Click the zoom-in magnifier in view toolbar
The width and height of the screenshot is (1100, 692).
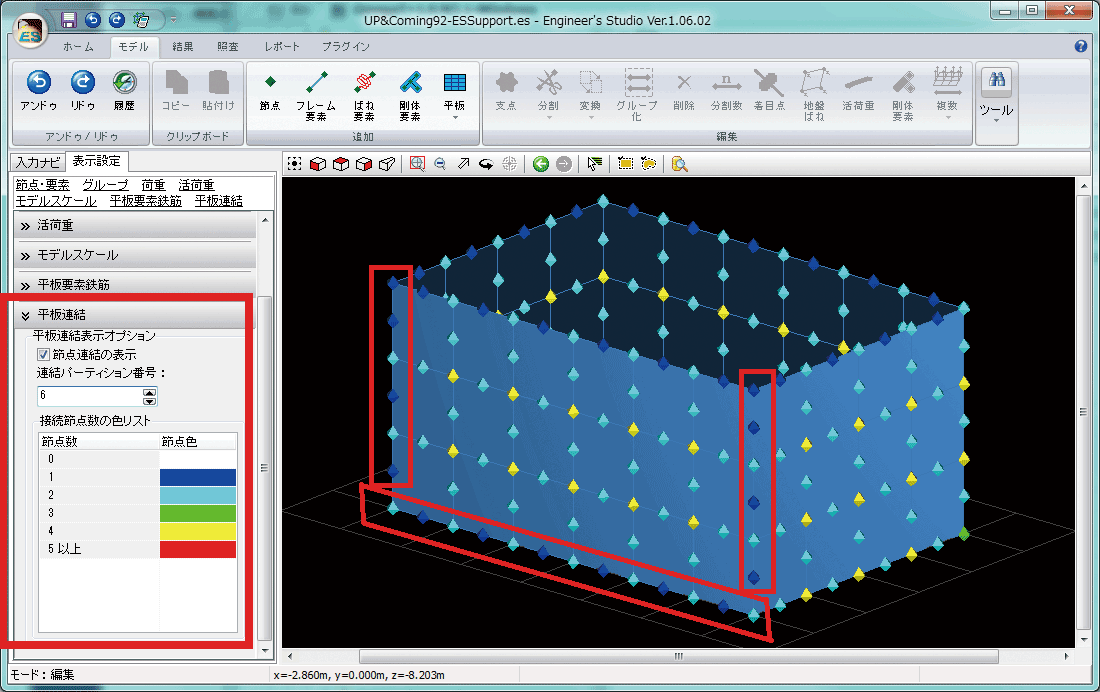coord(417,164)
